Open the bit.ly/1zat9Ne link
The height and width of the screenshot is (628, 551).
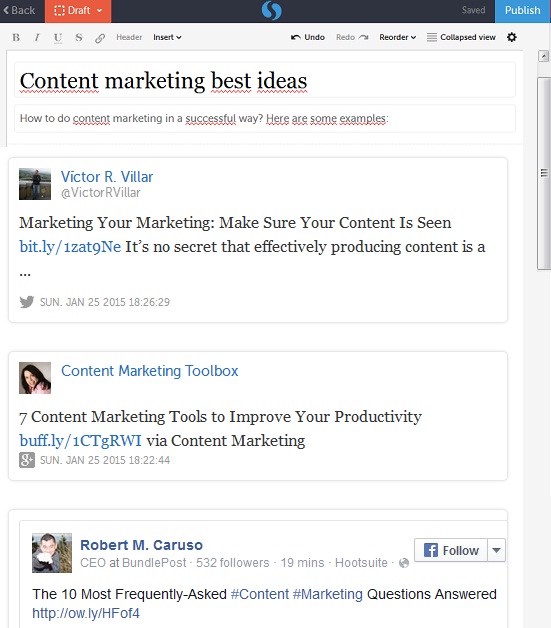(x=70, y=247)
